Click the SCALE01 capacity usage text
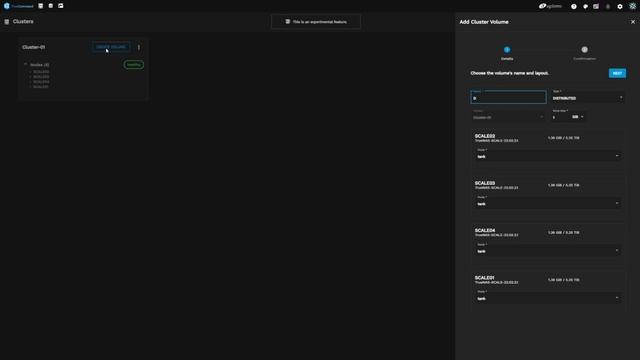This screenshot has height=360, width=640. click(563, 280)
